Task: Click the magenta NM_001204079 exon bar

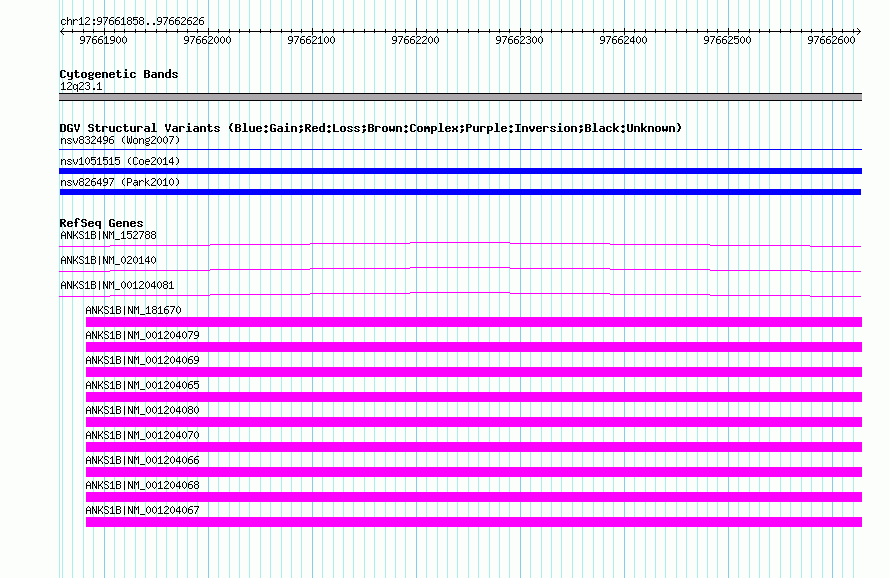Action: pyautogui.click(x=473, y=347)
